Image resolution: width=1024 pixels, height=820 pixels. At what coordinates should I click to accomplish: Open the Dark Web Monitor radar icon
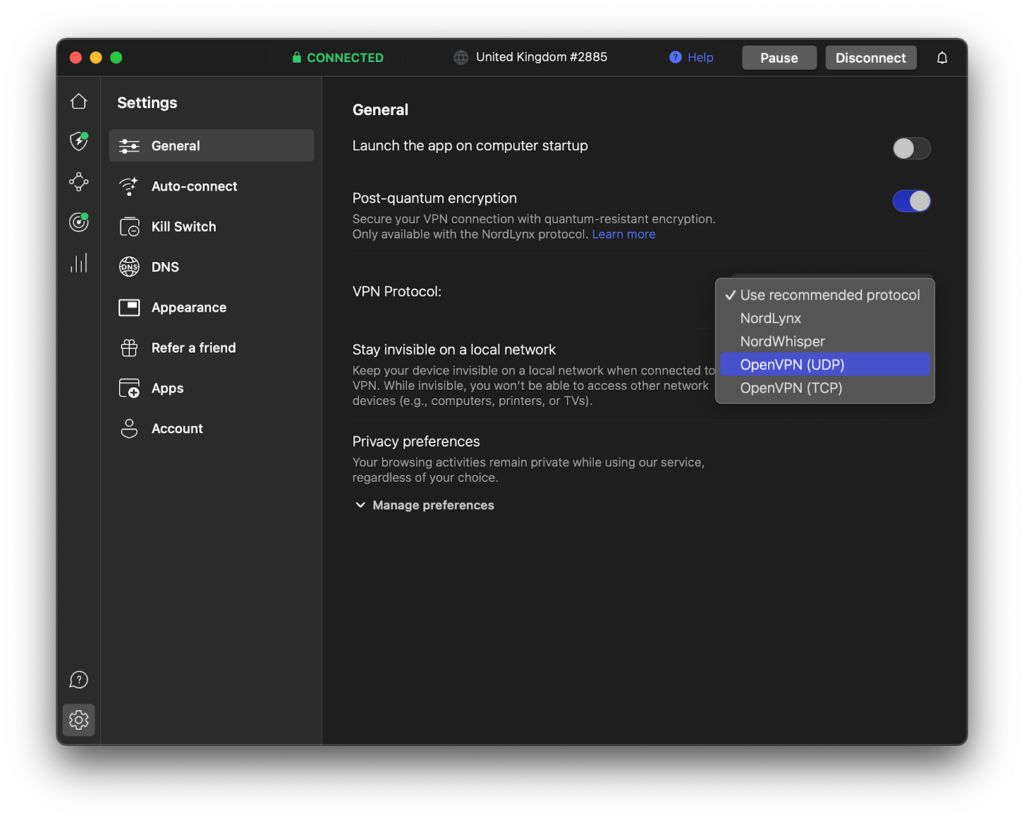[x=79, y=222]
